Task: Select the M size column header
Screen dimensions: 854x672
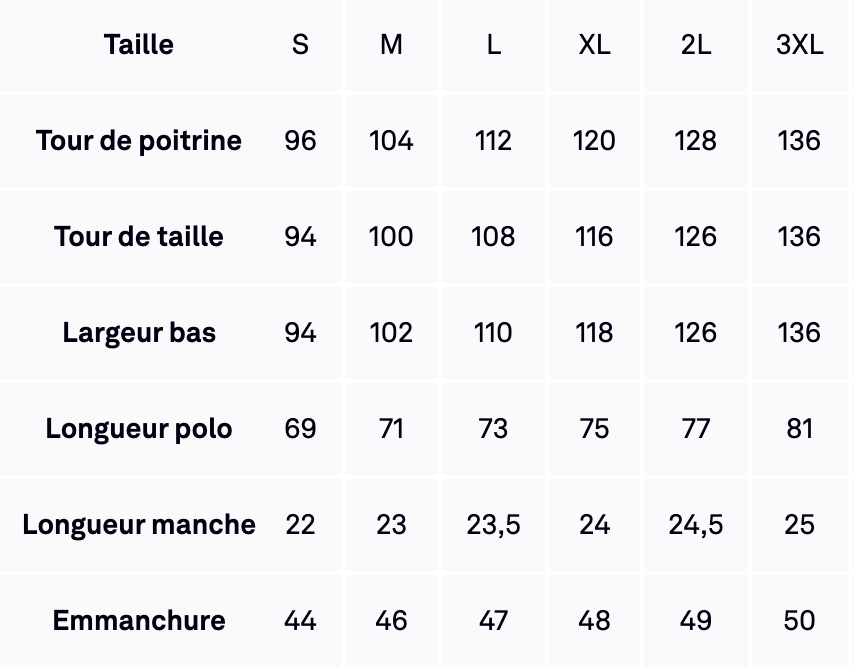Action: click(391, 45)
